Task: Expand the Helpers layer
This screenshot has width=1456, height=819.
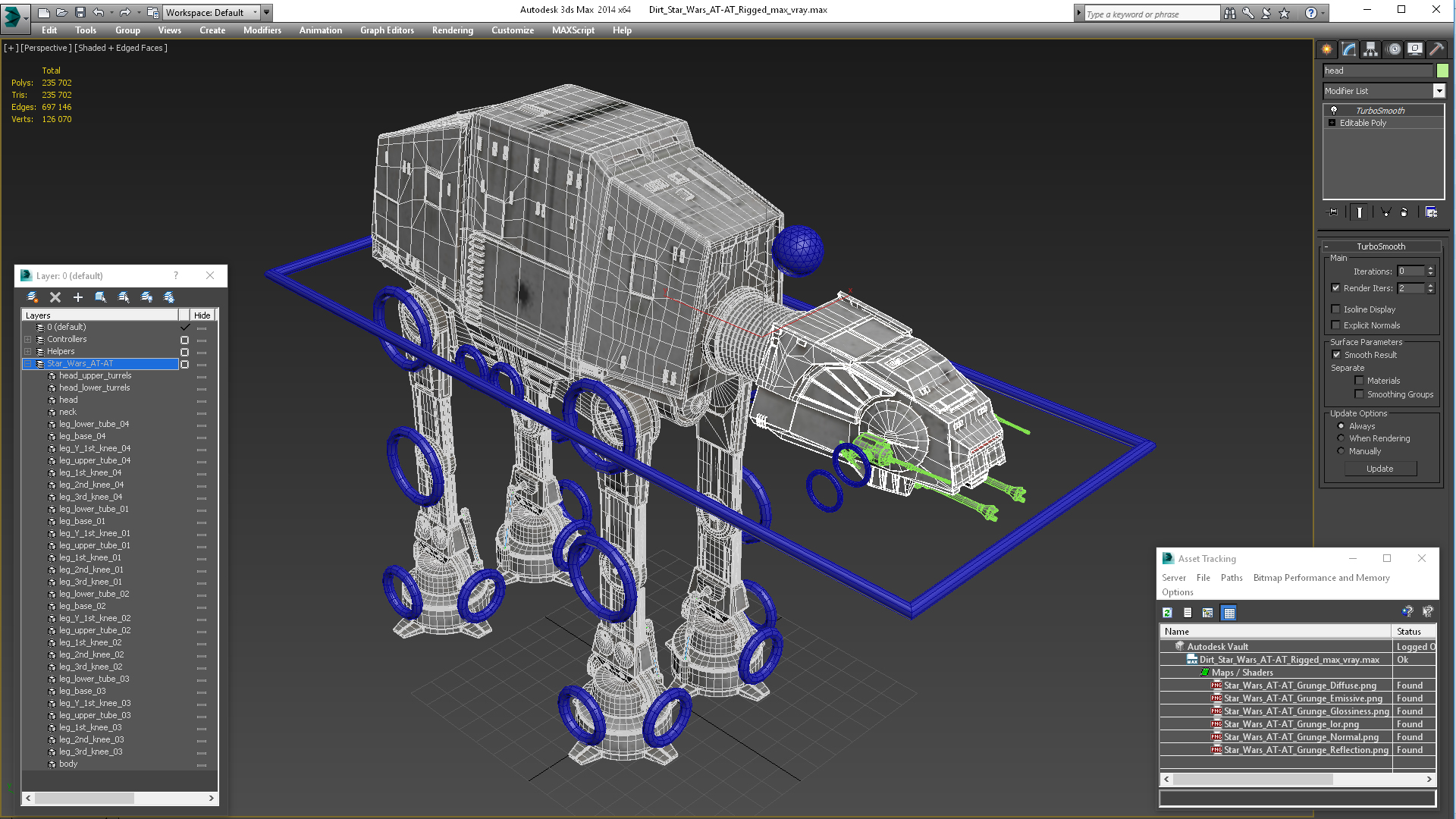Action: (x=28, y=352)
